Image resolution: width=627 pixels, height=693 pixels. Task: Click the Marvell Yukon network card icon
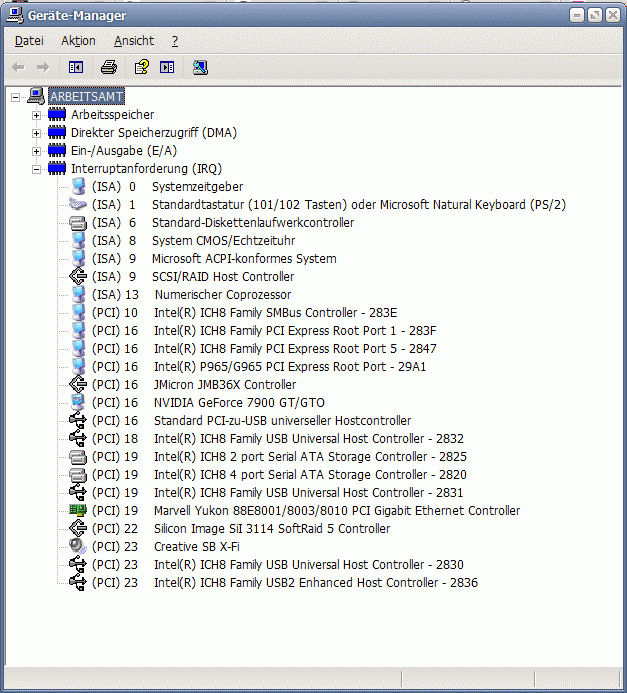pos(78,510)
